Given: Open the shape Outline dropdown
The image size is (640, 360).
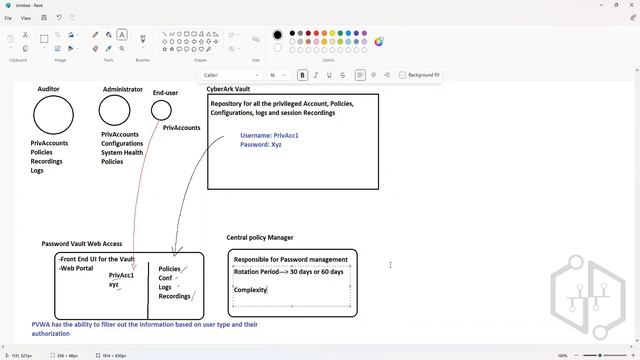Looking at the screenshot, I should tap(234, 35).
